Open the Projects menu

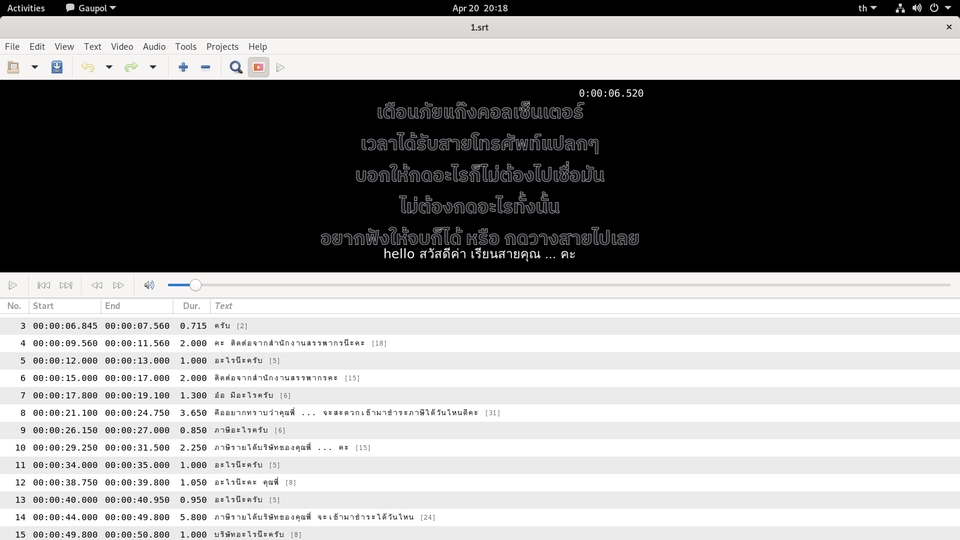(222, 47)
